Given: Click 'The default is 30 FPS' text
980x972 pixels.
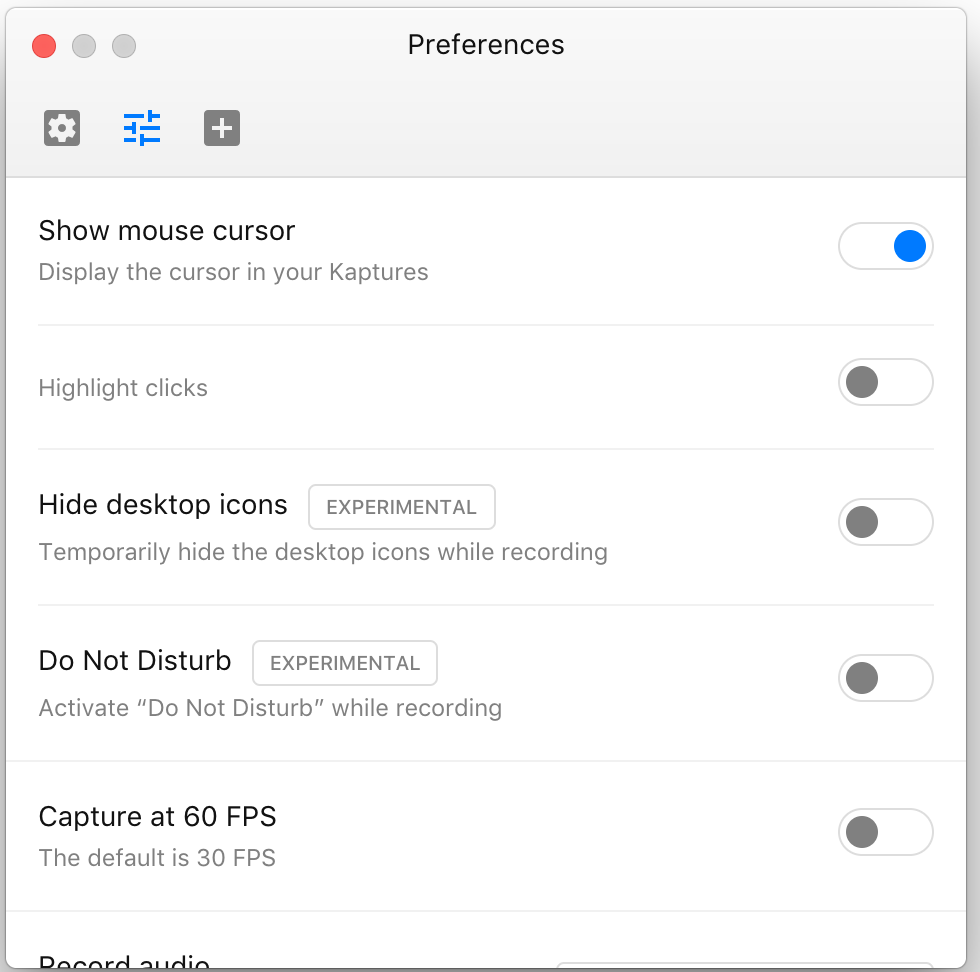Looking at the screenshot, I should click(157, 858).
